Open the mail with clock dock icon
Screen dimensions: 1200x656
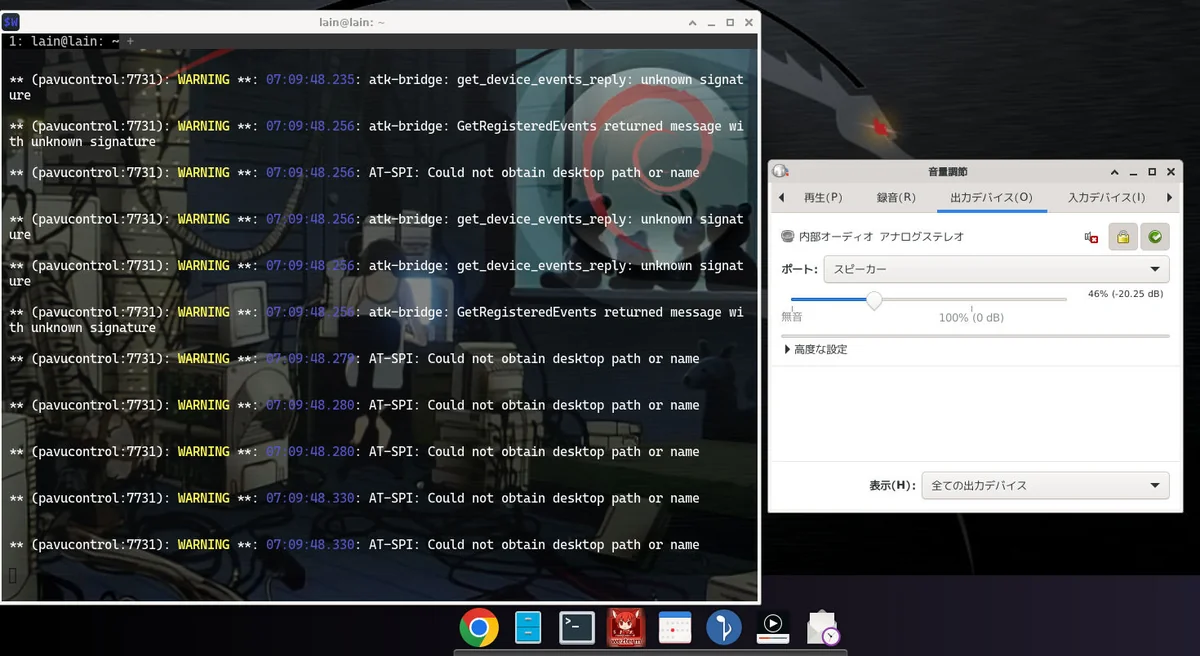tap(822, 628)
